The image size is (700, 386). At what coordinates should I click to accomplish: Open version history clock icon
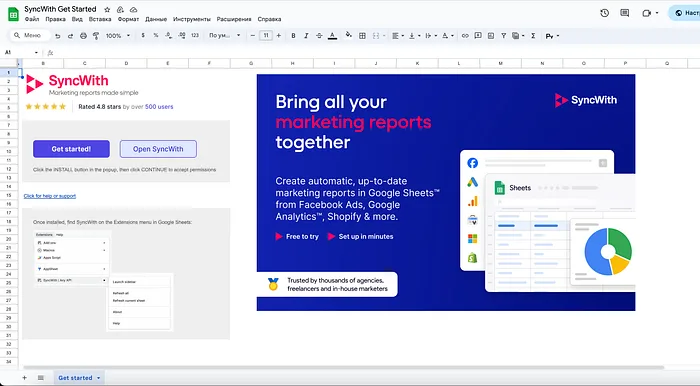604,13
